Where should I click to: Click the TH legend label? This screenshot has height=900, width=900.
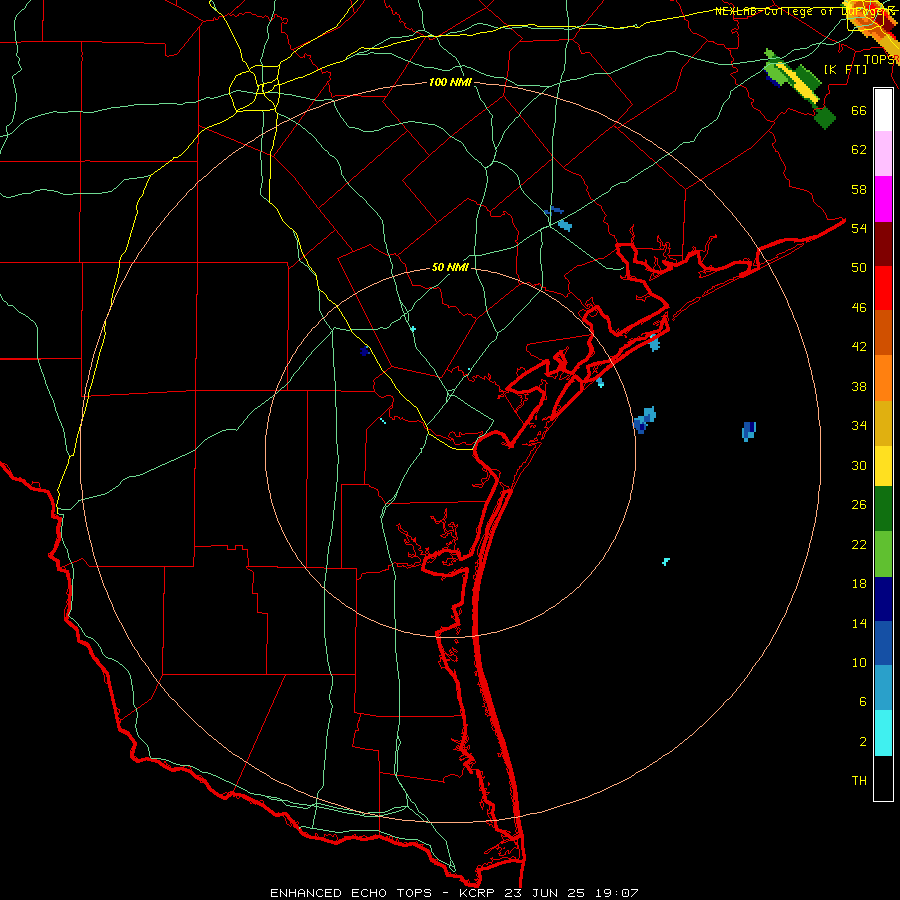859,781
